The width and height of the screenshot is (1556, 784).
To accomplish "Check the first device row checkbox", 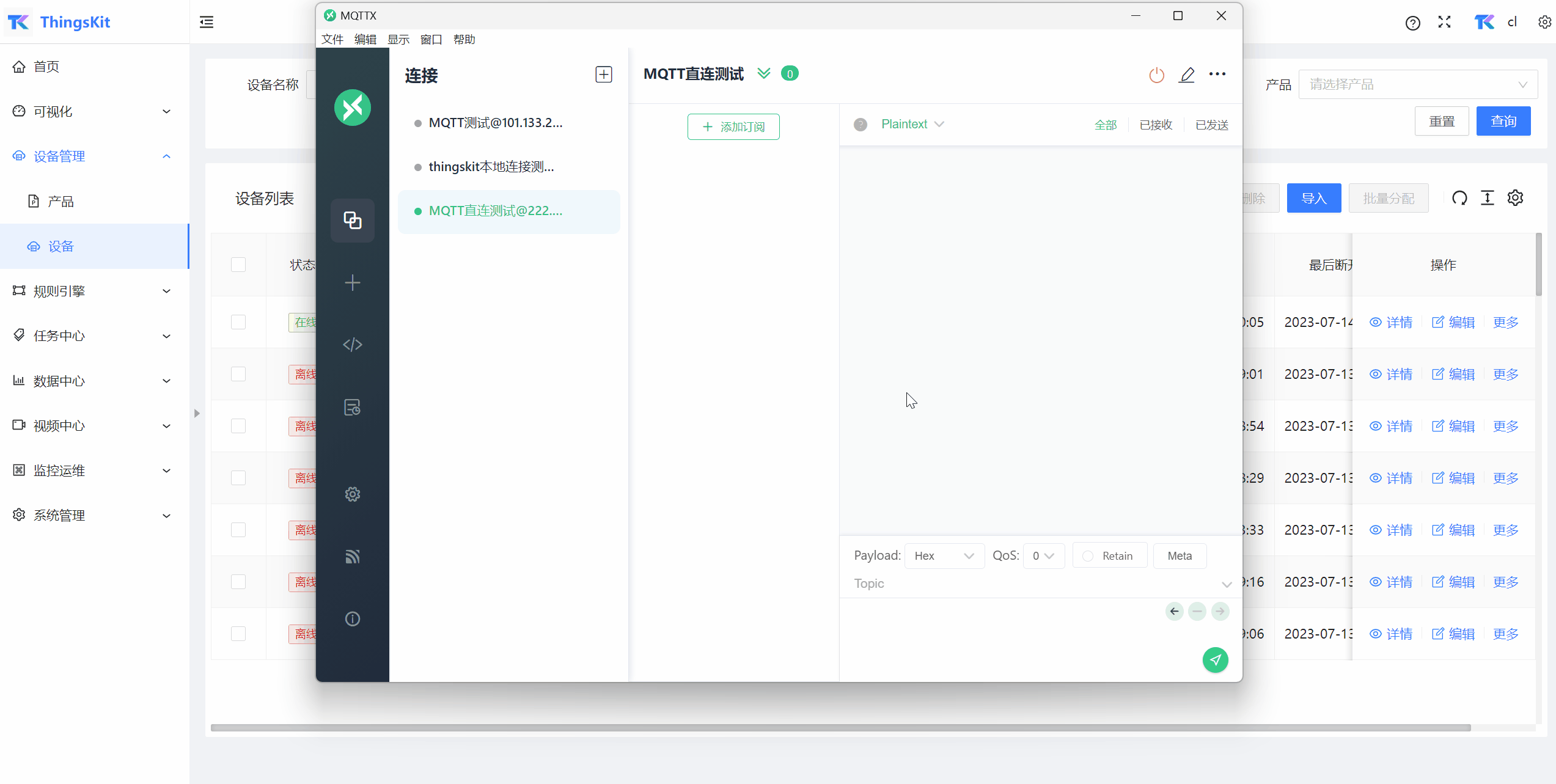I will (x=238, y=322).
